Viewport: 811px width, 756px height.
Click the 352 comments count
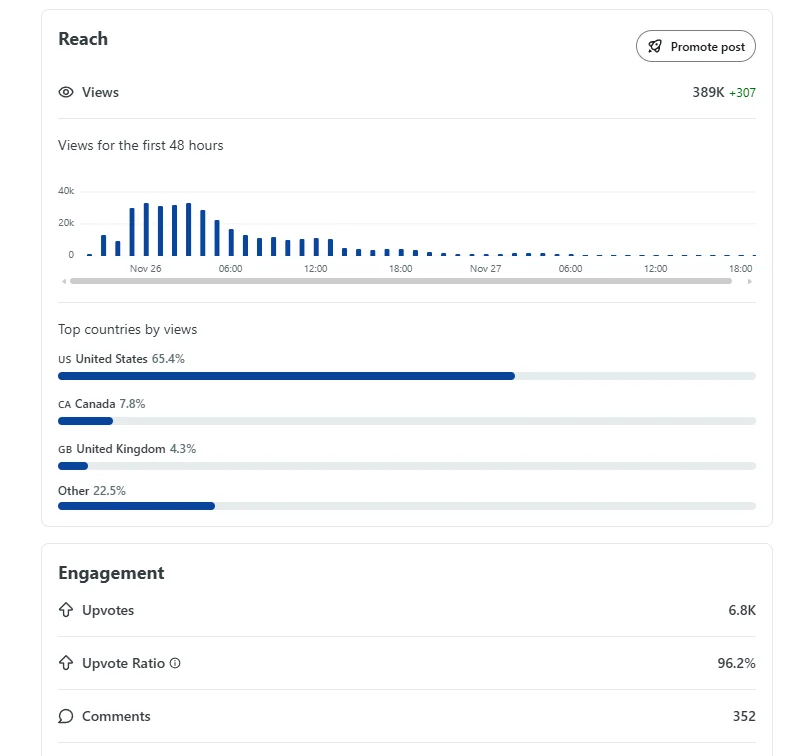coord(744,716)
